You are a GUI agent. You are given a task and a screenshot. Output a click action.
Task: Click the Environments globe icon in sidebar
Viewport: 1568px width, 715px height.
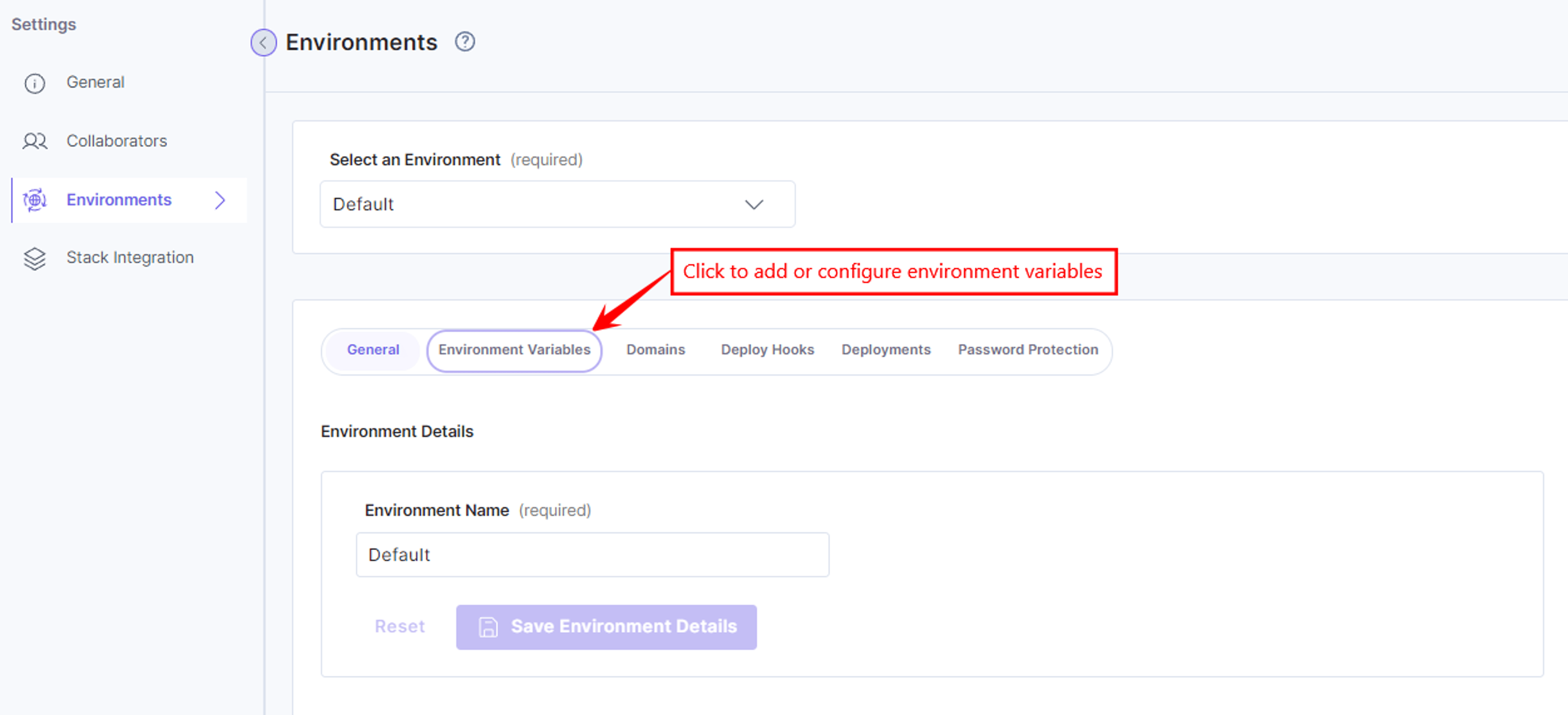35,200
